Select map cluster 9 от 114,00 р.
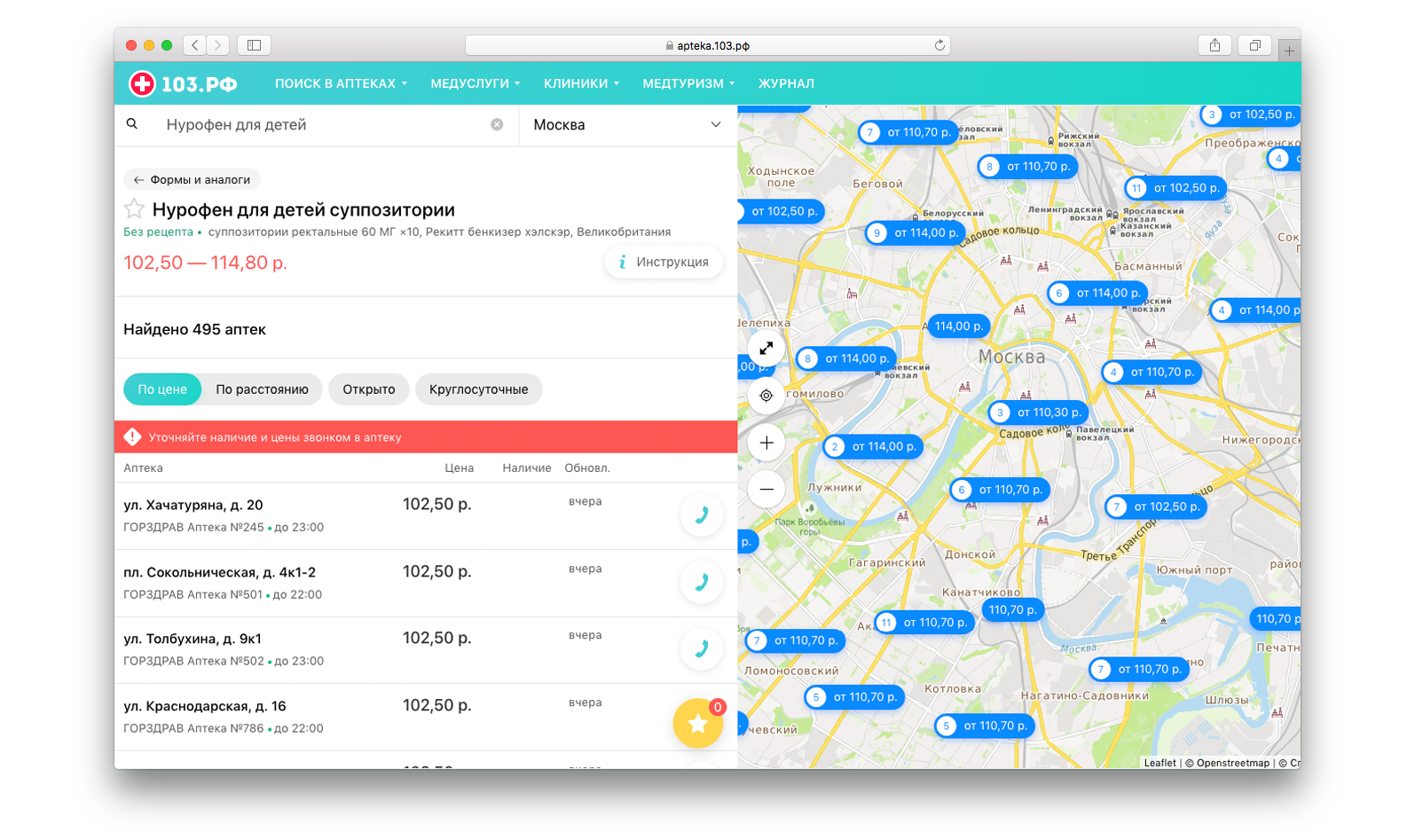Image resolution: width=1415 pixels, height=840 pixels. 916,233
